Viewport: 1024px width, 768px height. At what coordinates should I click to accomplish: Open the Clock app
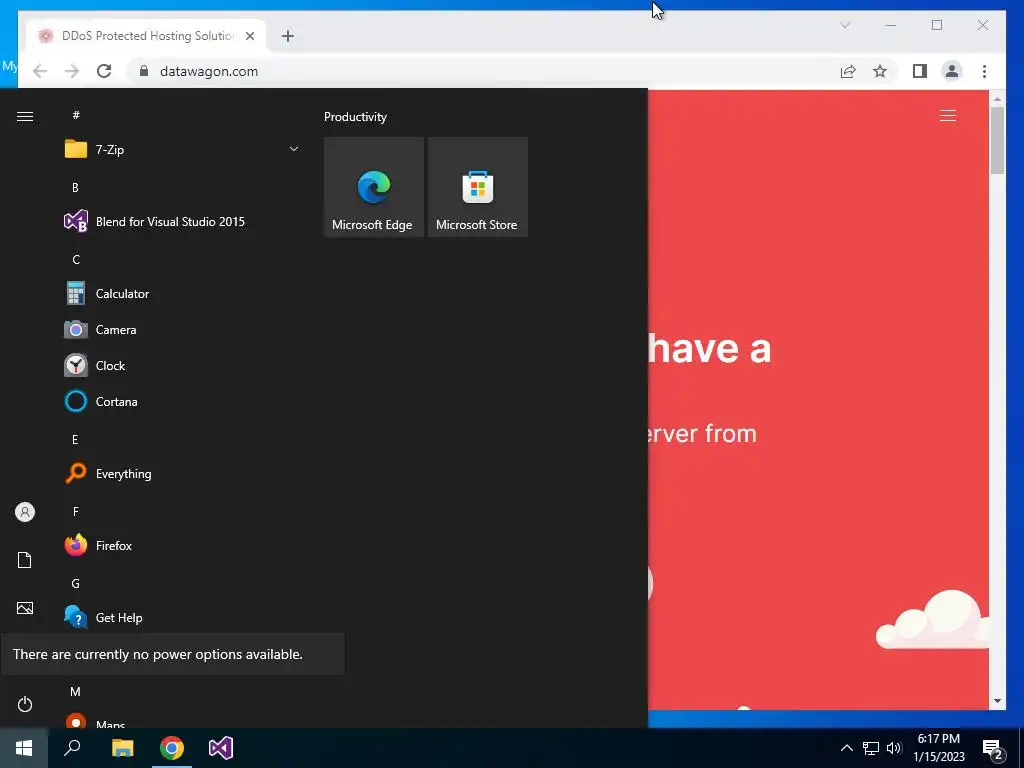coord(182,366)
